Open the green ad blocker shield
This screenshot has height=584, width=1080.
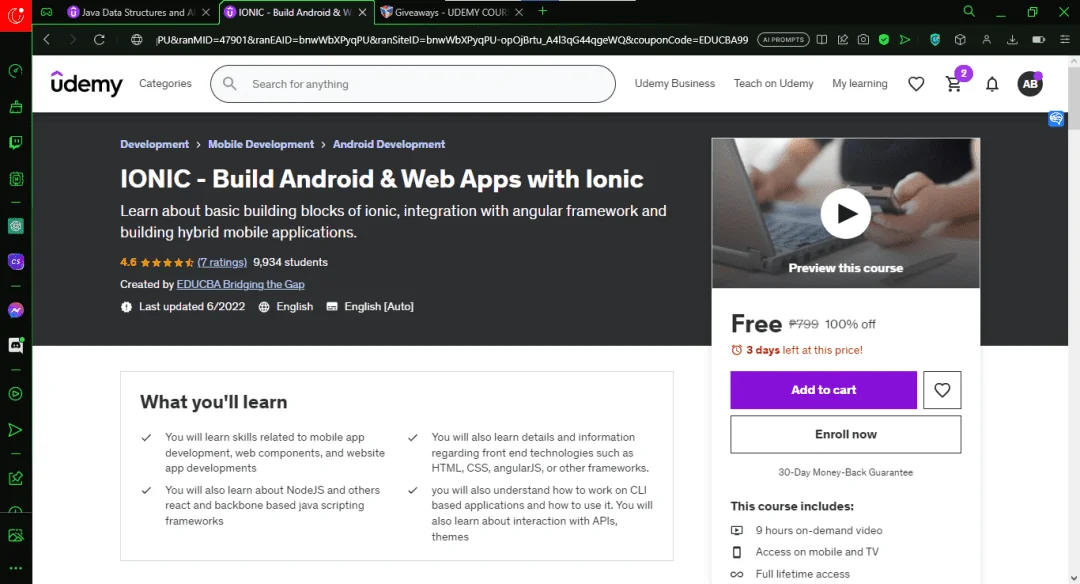point(884,40)
